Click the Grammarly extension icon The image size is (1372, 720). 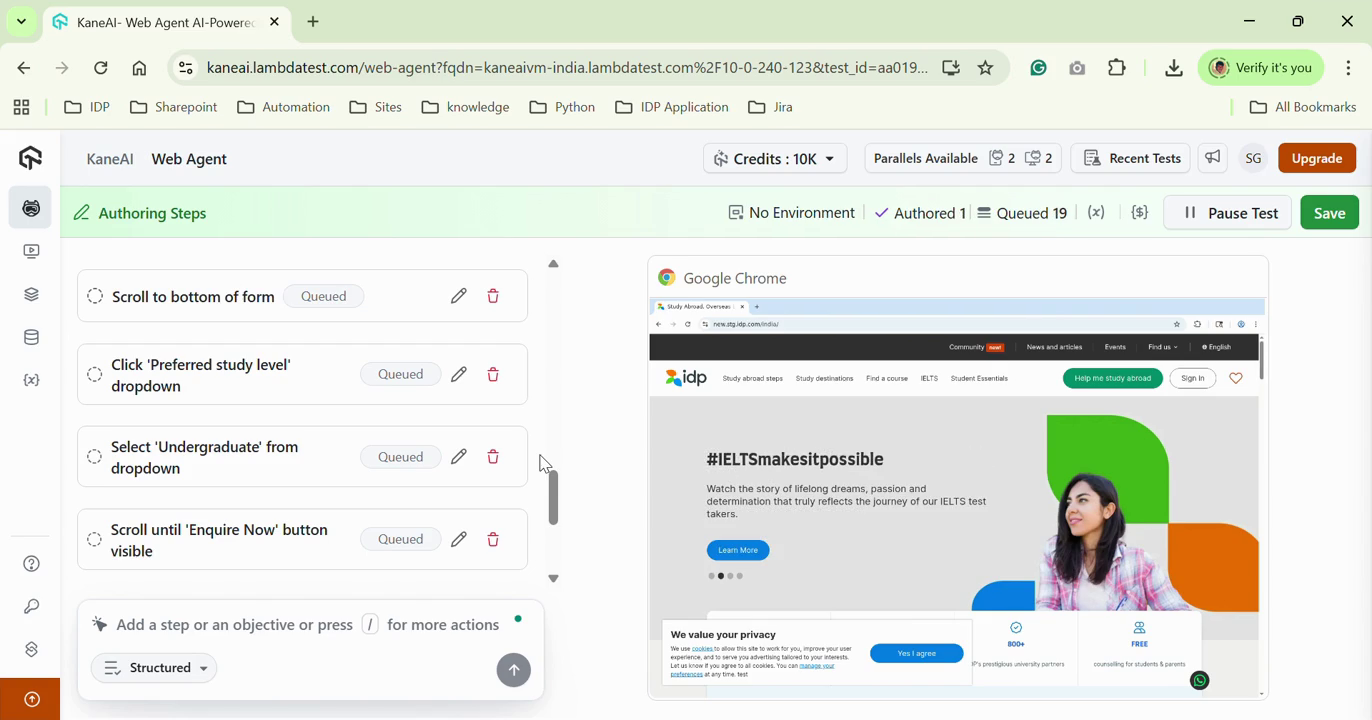pos(1039,68)
